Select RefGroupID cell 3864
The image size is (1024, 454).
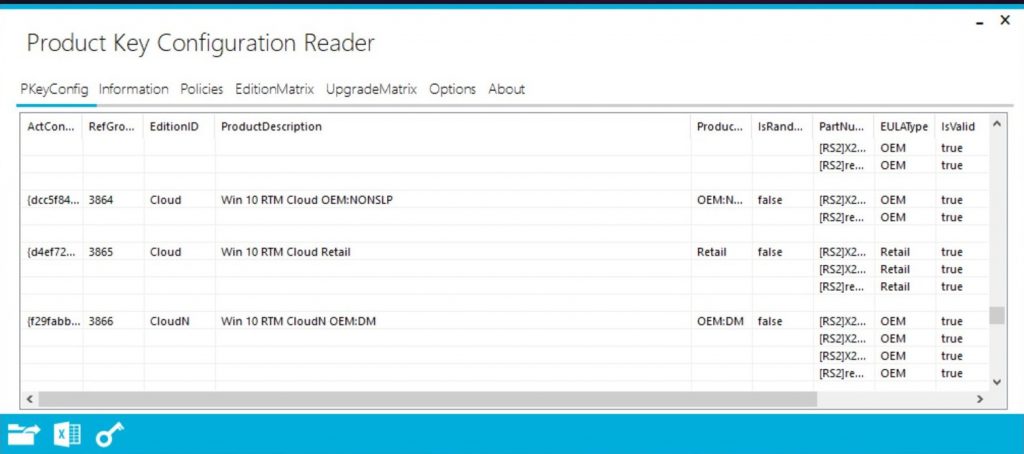click(113, 200)
